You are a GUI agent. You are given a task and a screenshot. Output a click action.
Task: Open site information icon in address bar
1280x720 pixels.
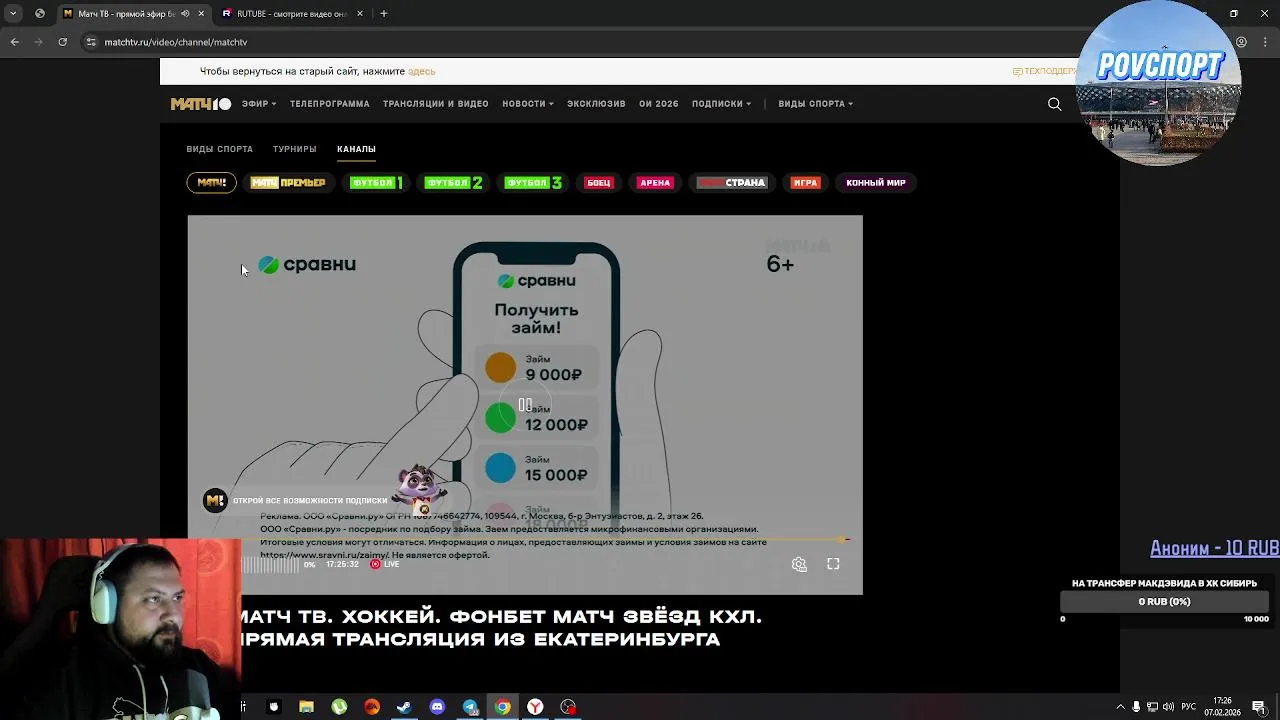click(91, 42)
